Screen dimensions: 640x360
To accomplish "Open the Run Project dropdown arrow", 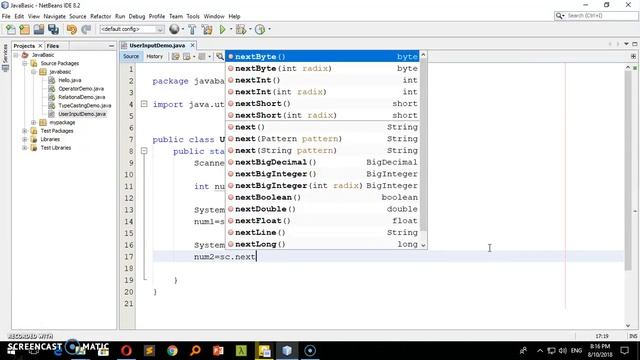I will (231, 29).
